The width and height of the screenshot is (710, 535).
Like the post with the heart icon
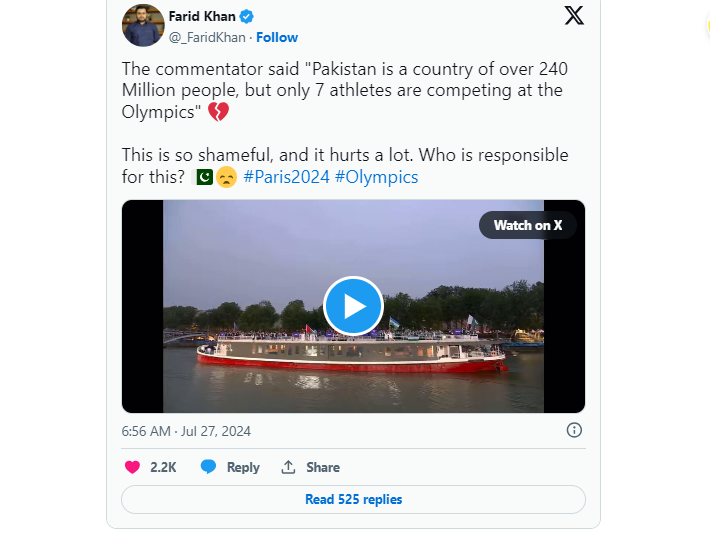[x=132, y=467]
